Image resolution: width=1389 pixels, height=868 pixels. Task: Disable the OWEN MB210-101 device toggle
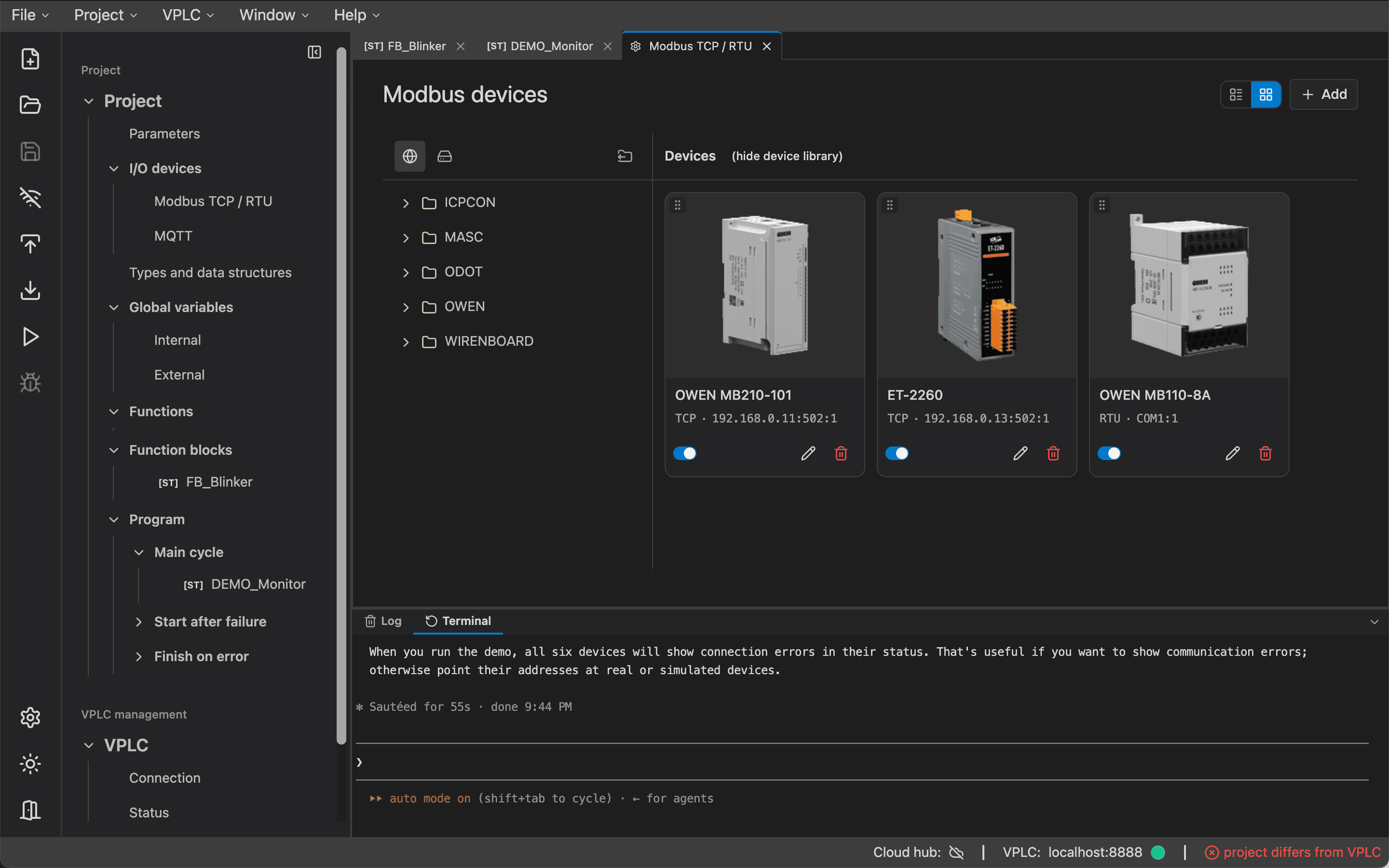pyautogui.click(x=685, y=453)
